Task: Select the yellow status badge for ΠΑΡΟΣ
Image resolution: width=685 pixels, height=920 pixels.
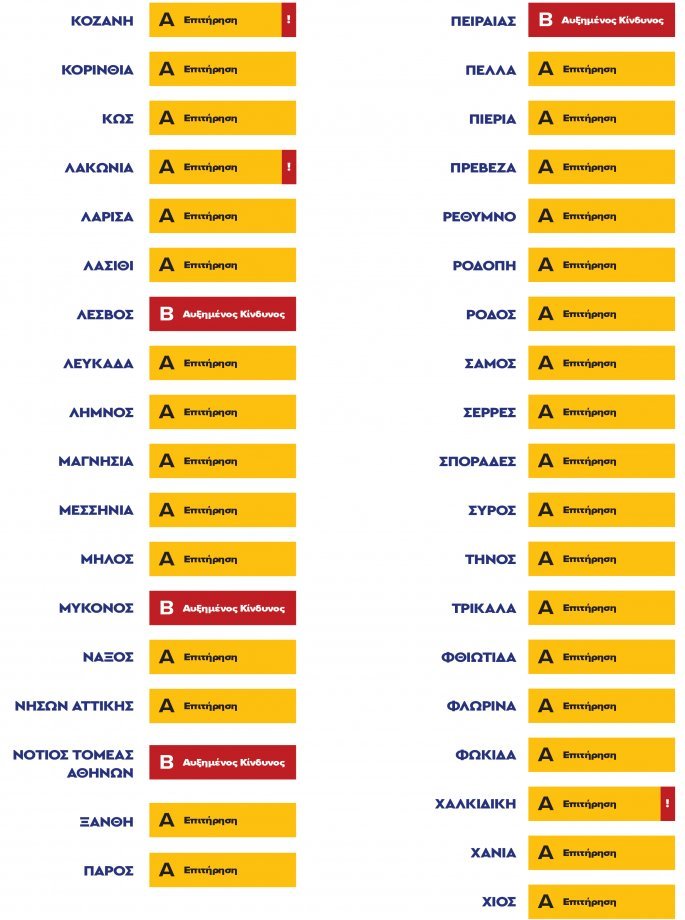Action: coord(222,870)
